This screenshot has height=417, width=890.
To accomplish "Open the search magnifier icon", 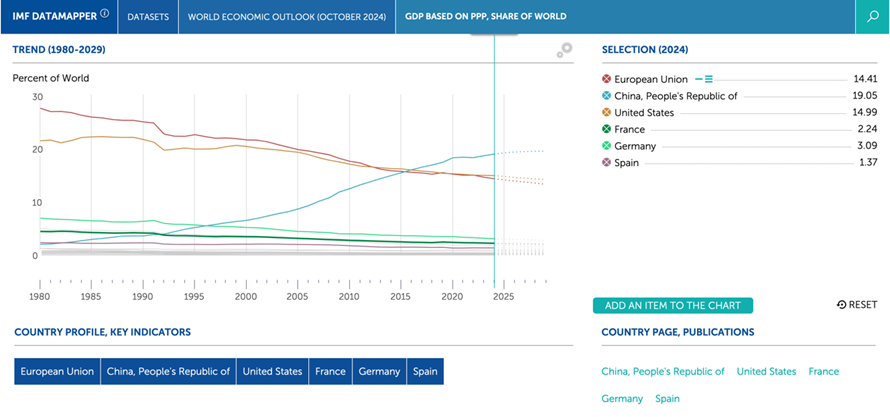I will (872, 17).
